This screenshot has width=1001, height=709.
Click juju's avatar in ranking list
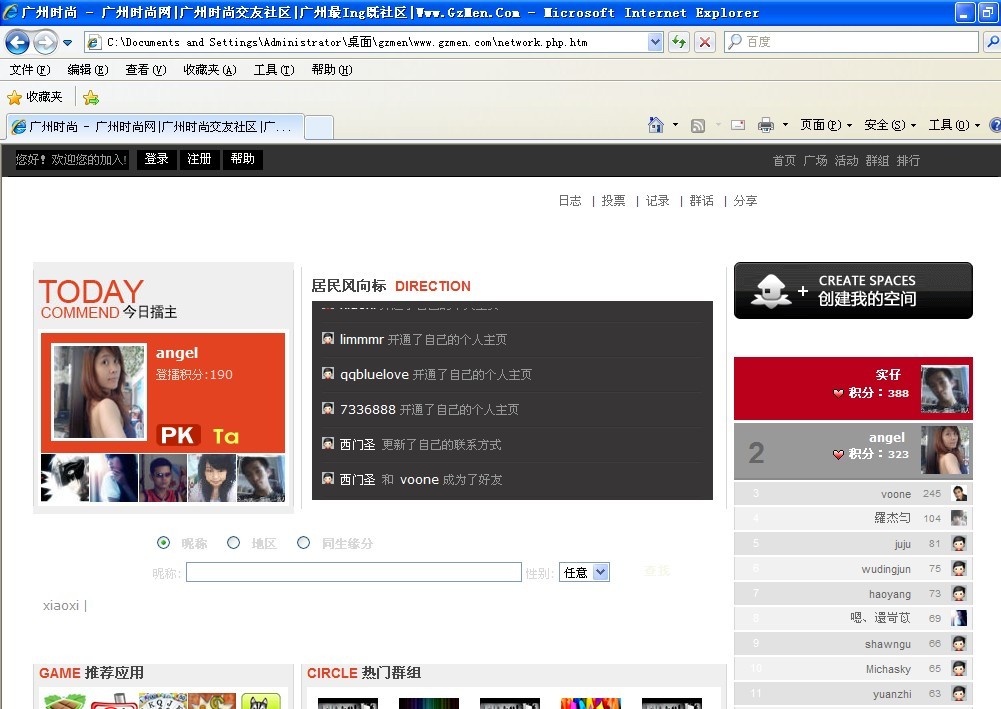[959, 543]
